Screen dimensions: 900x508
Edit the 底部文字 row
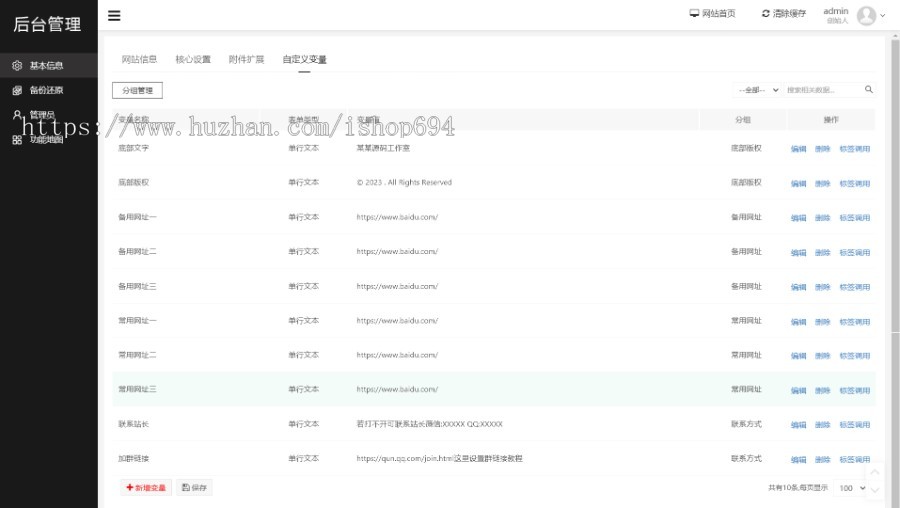point(798,149)
